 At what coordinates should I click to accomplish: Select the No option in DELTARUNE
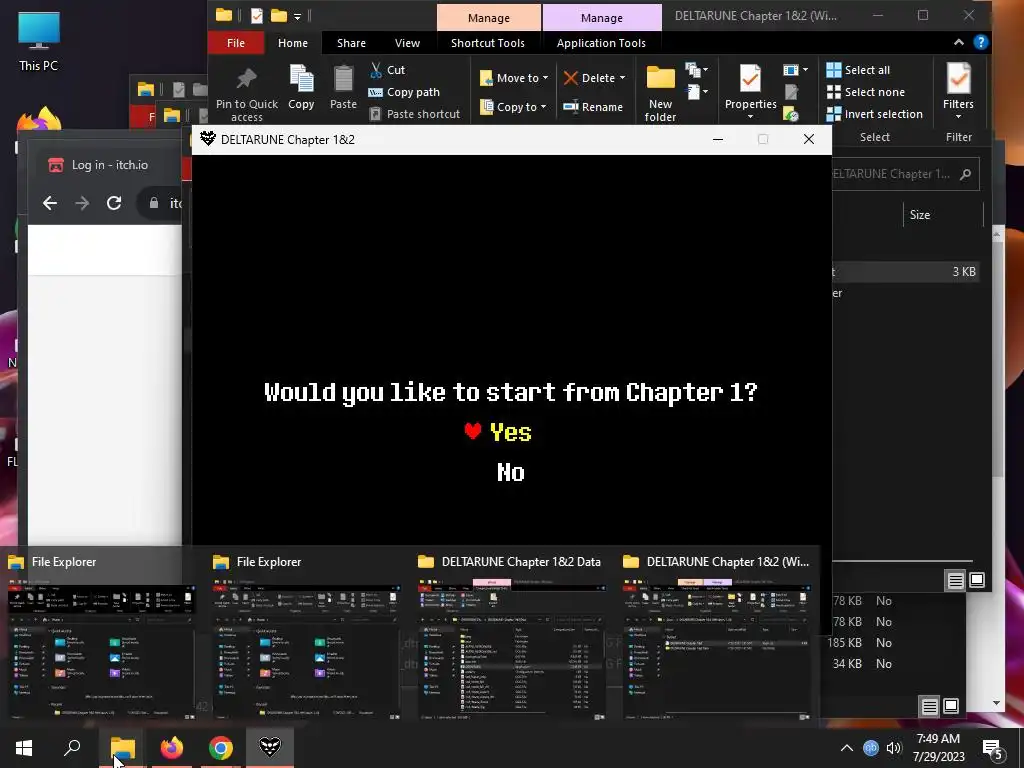point(511,472)
